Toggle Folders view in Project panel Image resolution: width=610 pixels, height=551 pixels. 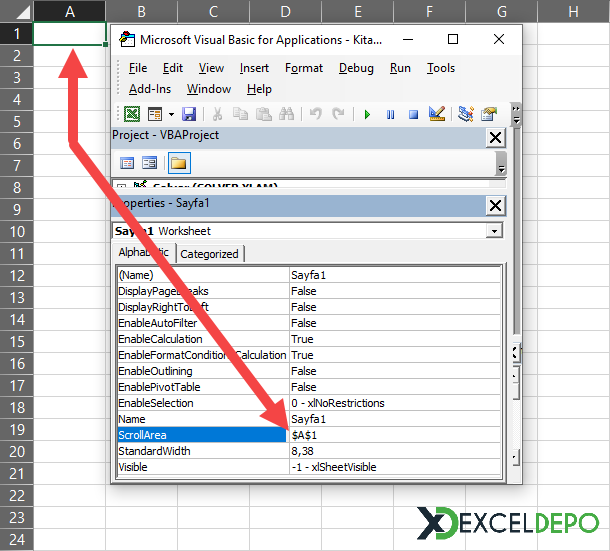(179, 163)
